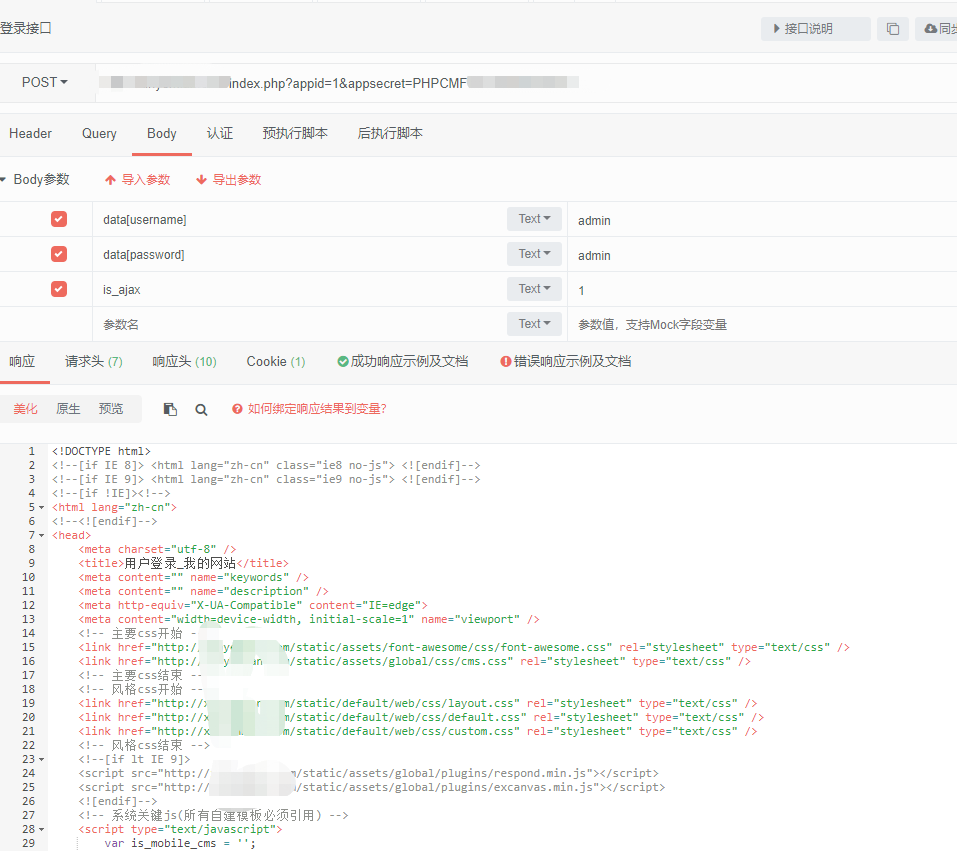Collapse the head fold arrow on line 7
The width and height of the screenshot is (957, 851).
point(42,536)
